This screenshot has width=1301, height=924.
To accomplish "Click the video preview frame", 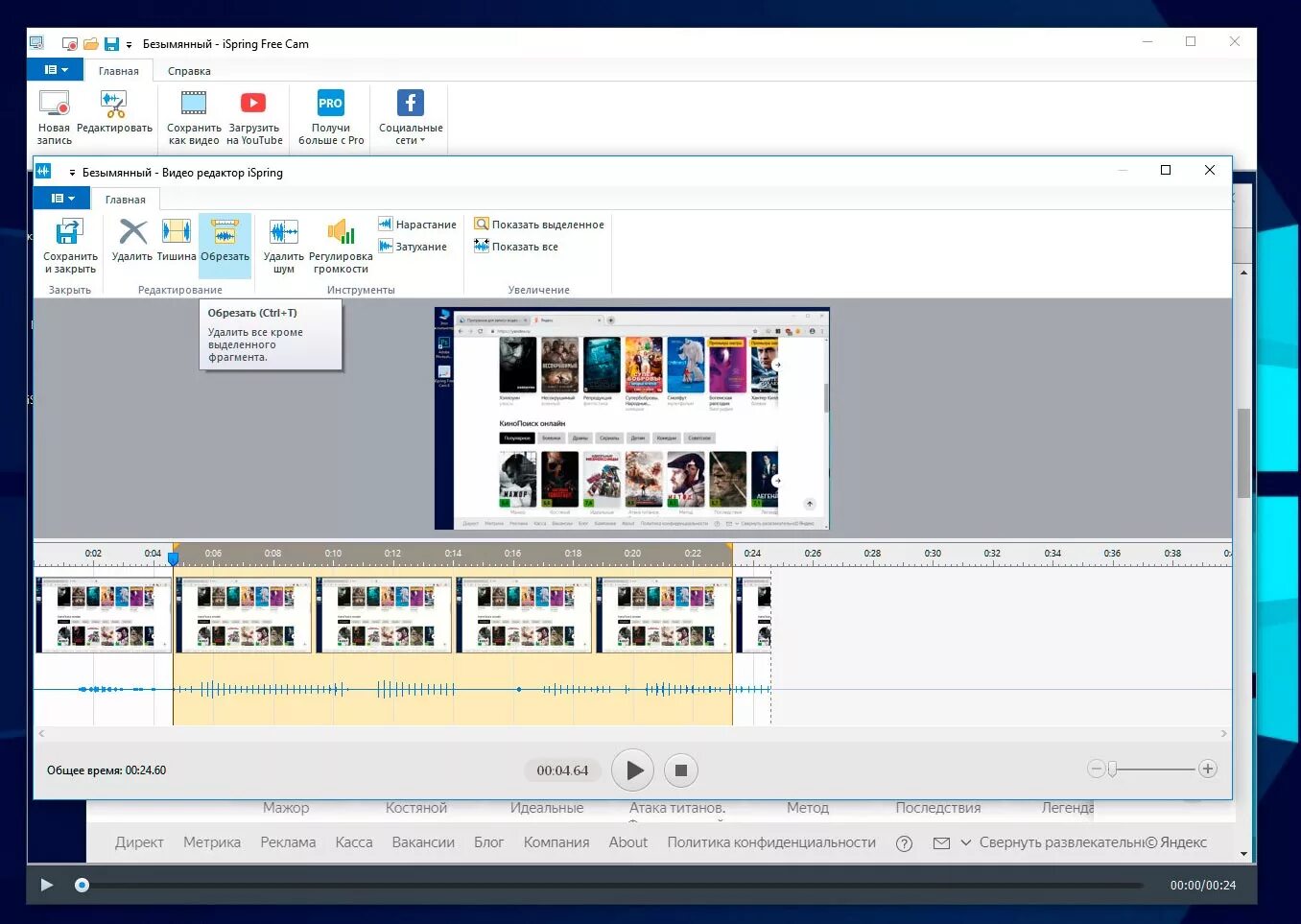I will click(631, 418).
